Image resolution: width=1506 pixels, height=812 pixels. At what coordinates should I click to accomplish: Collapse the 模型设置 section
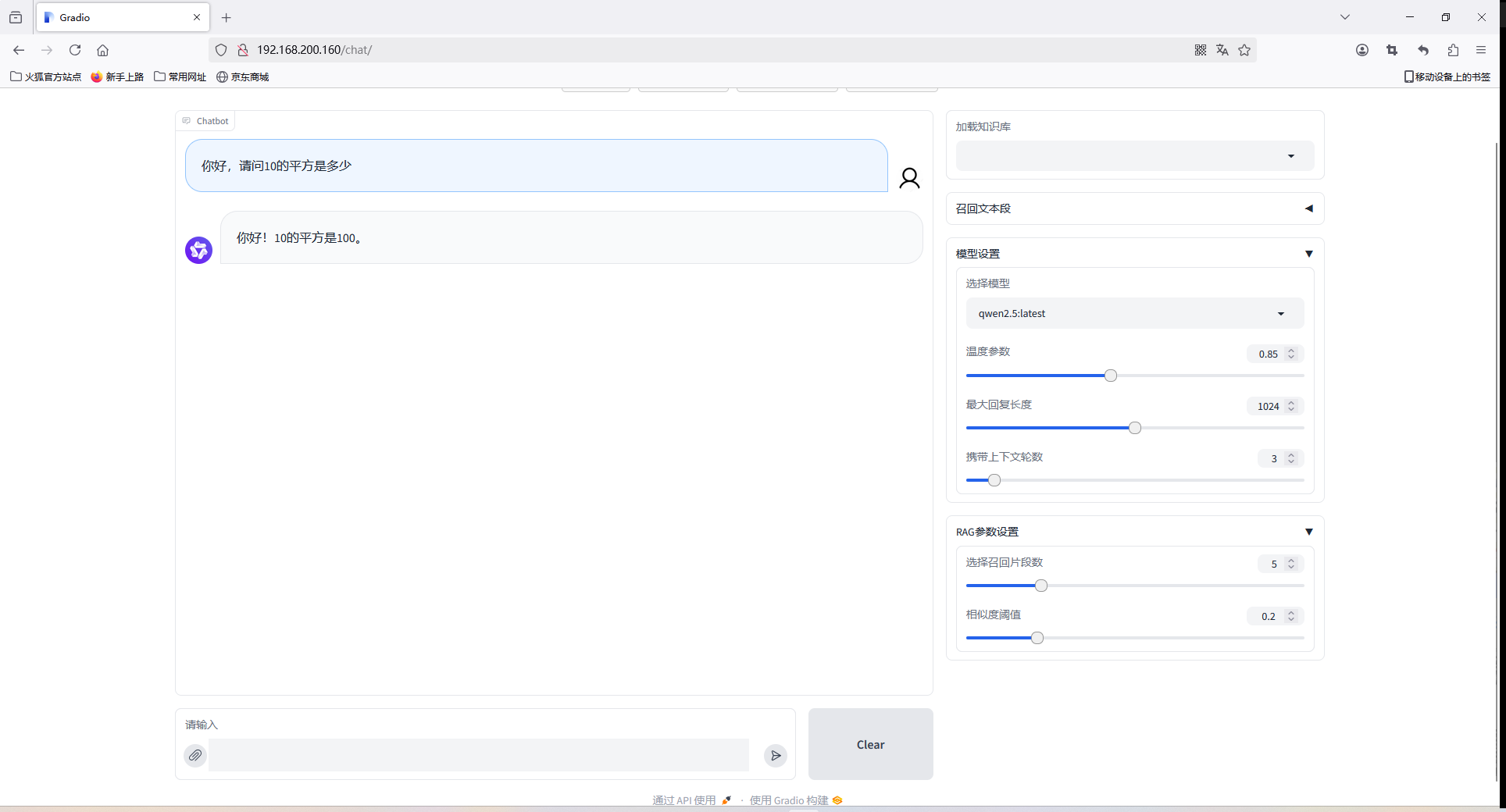(x=1135, y=254)
